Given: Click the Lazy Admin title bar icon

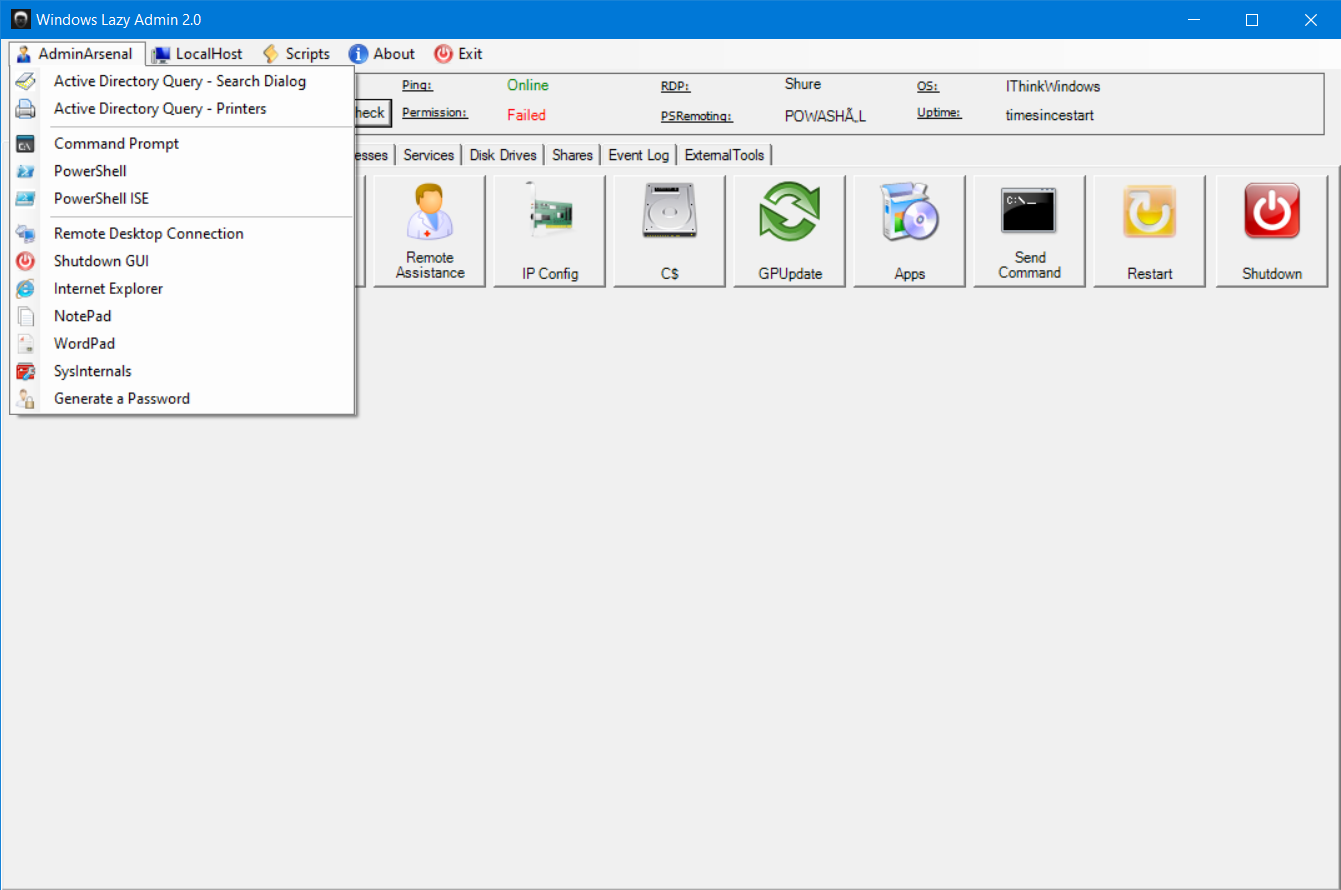Looking at the screenshot, I should point(20,20).
